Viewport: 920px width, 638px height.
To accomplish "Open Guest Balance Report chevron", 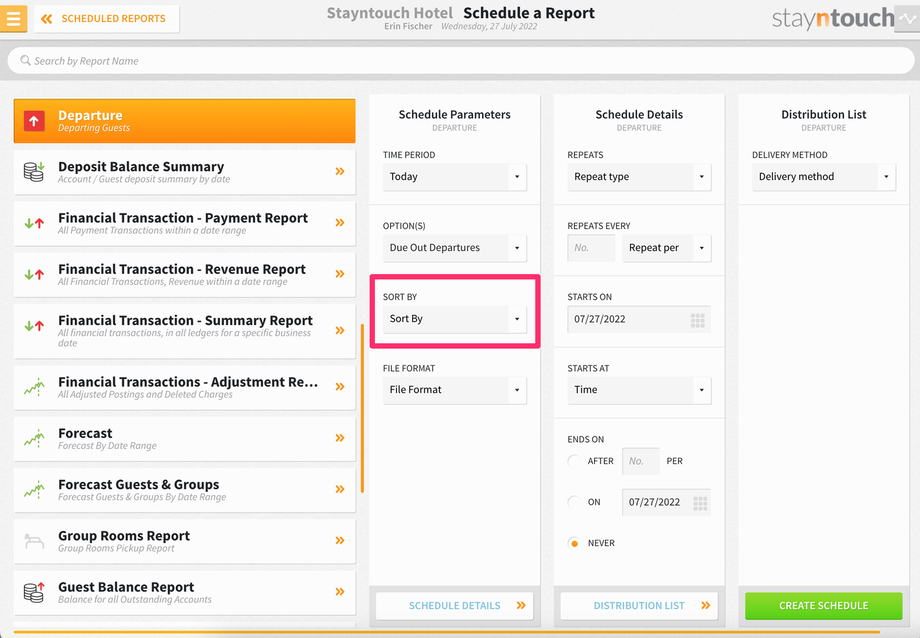I will pos(340,591).
